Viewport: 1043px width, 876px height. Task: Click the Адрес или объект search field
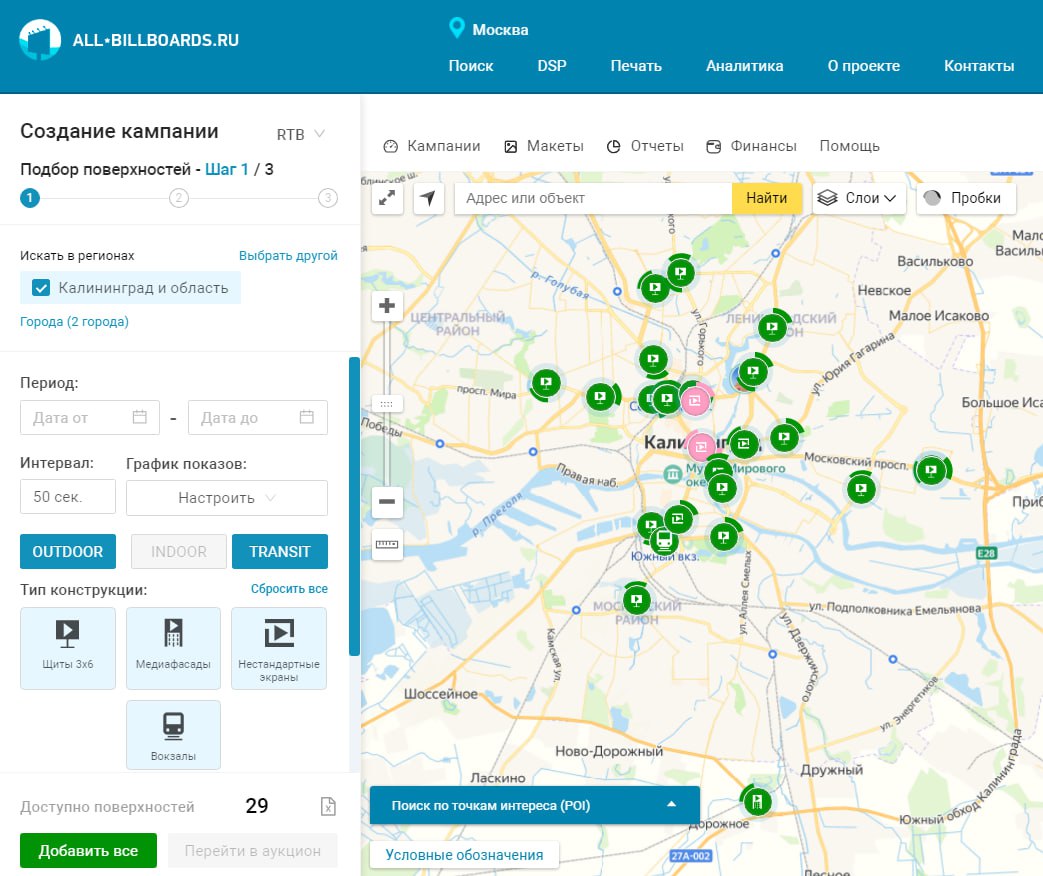point(593,198)
